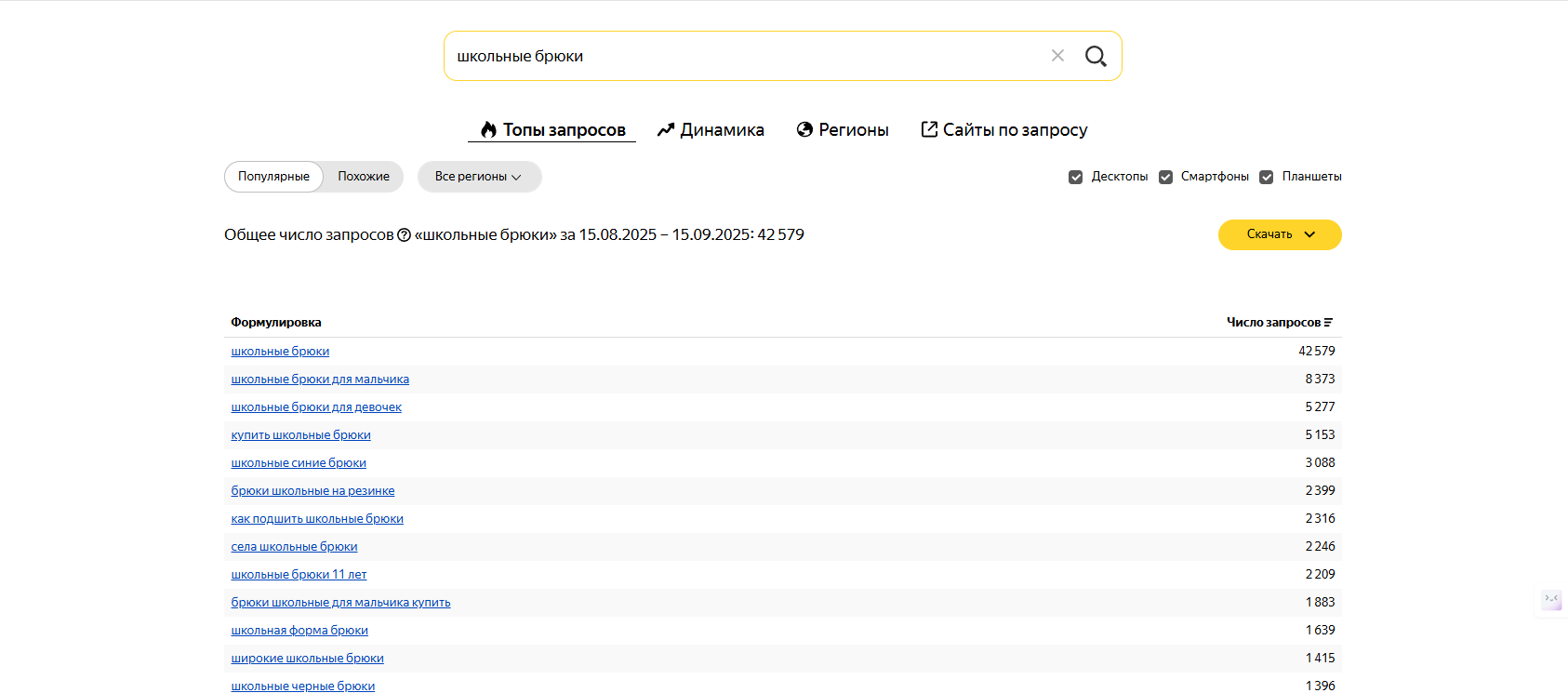
Task: Switch to the Динамика tab
Action: [x=711, y=130]
